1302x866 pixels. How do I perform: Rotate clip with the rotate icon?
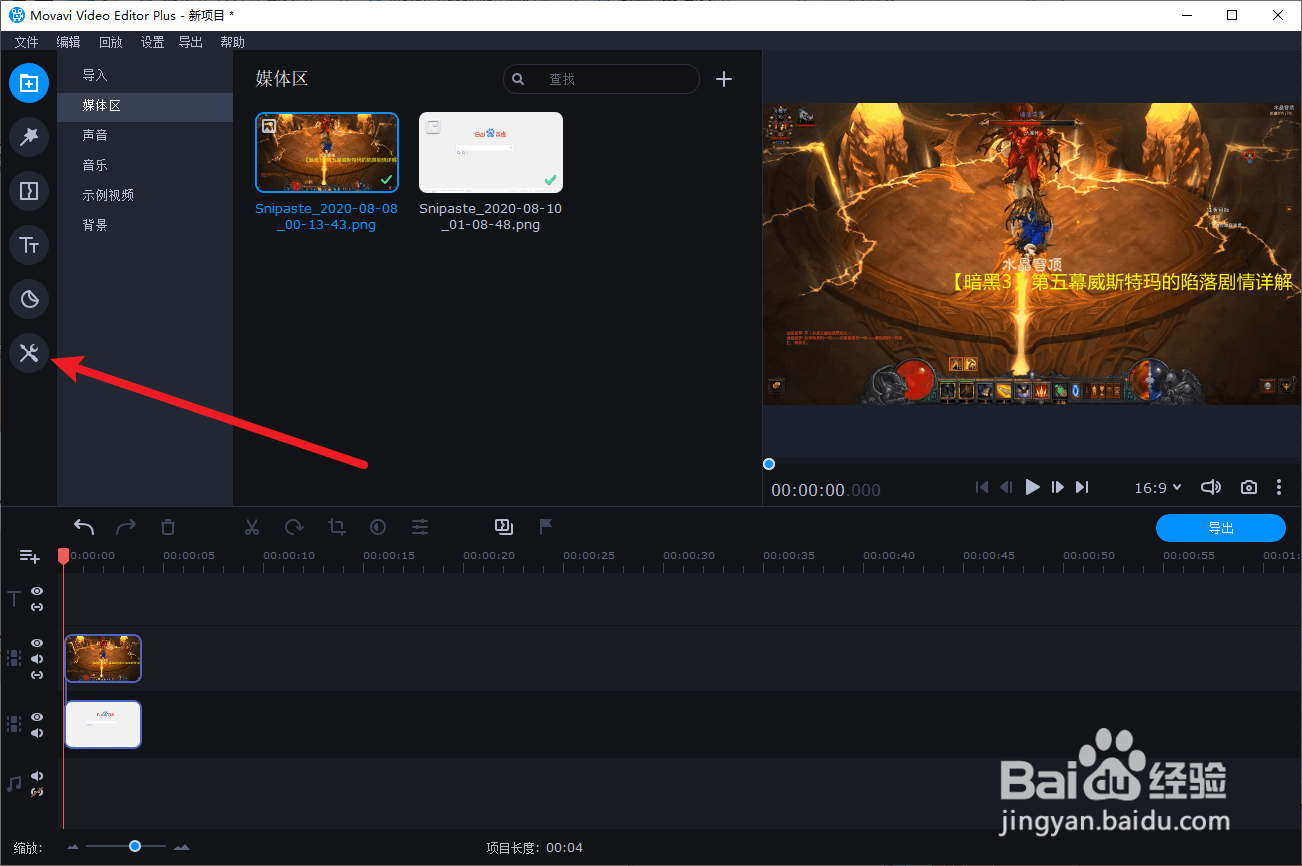pos(294,526)
